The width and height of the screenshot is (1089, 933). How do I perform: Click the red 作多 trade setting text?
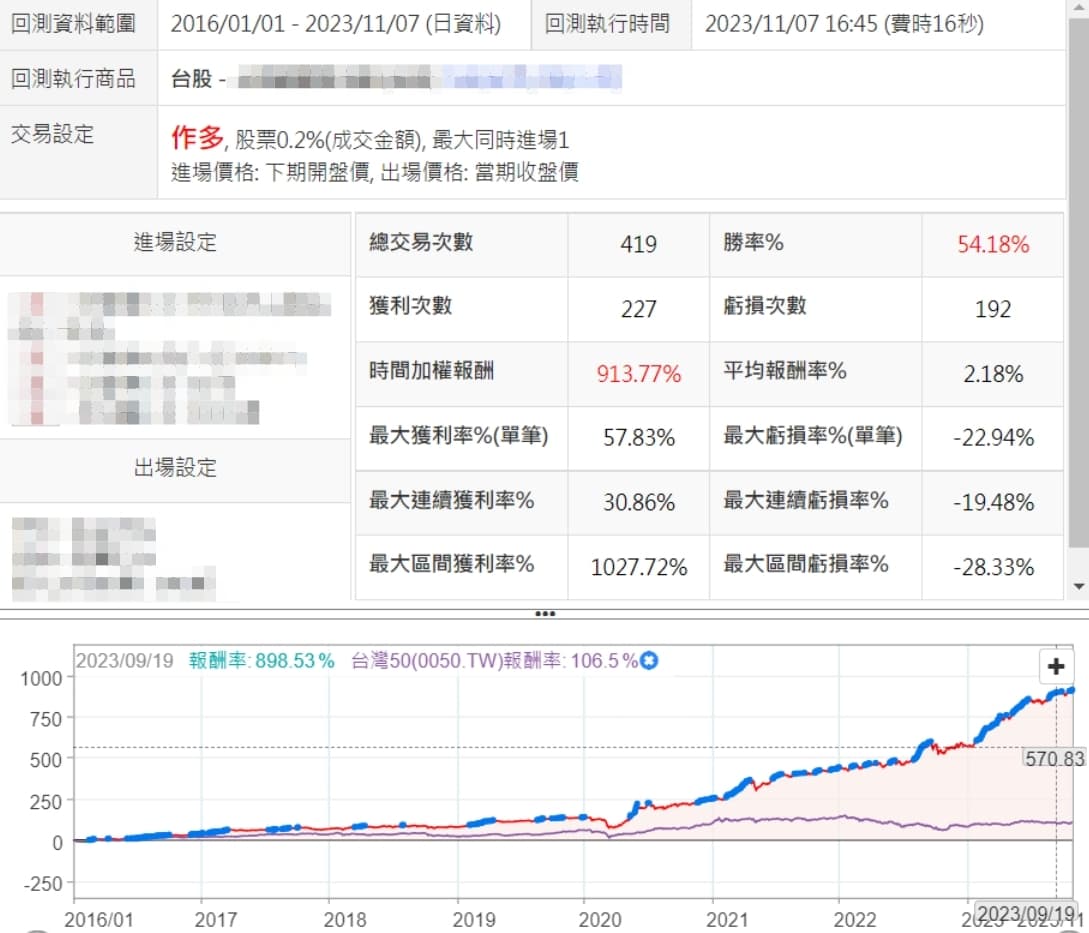click(197, 138)
